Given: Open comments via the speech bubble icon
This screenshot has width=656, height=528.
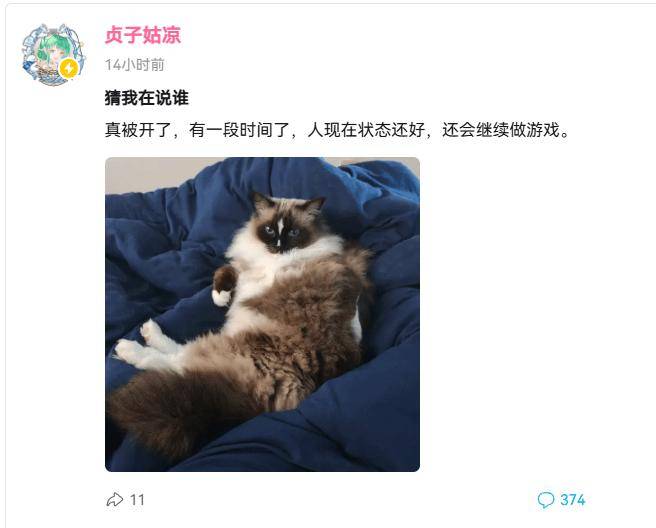Looking at the screenshot, I should [546, 500].
